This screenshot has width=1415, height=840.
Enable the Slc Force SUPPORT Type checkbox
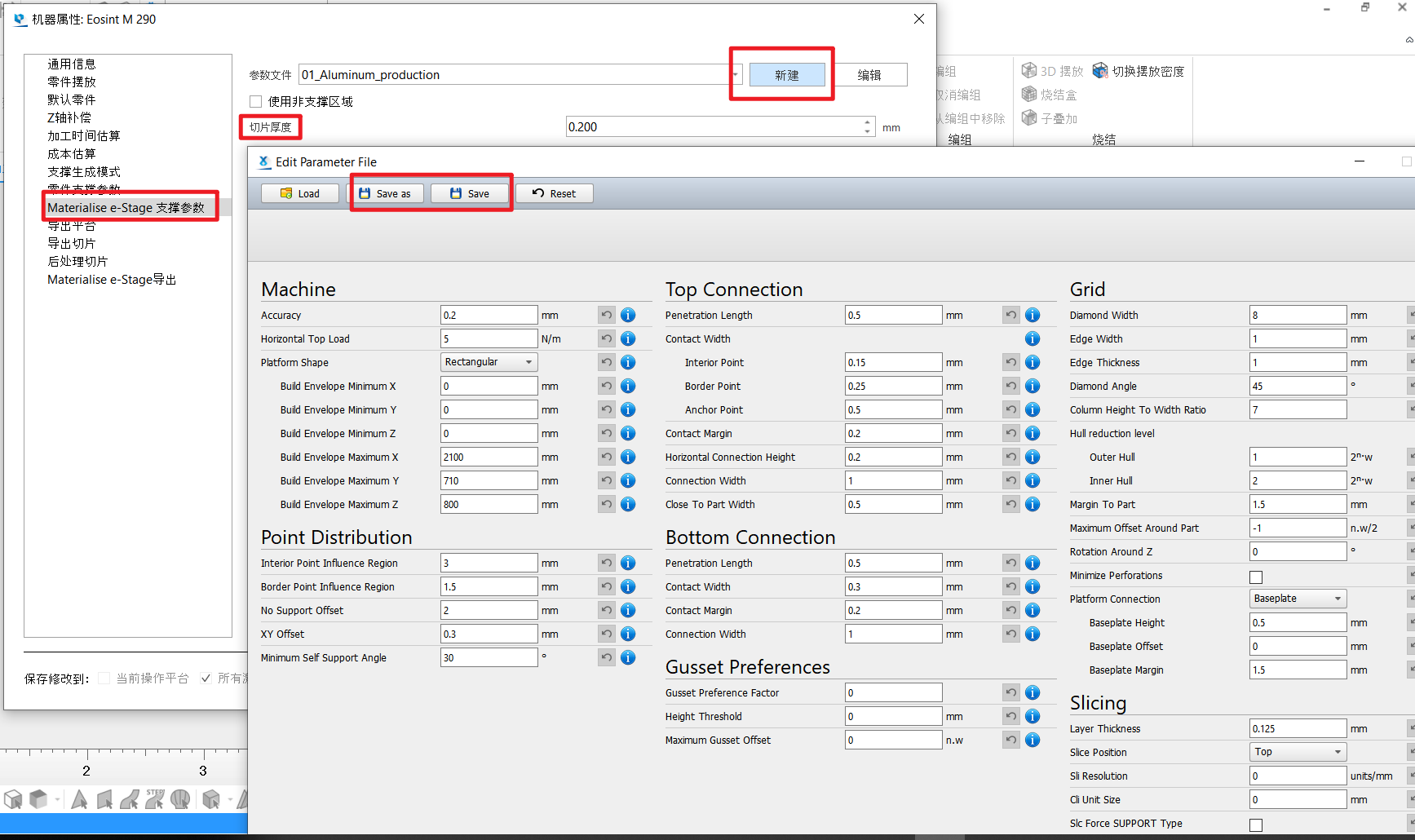pos(1255,825)
